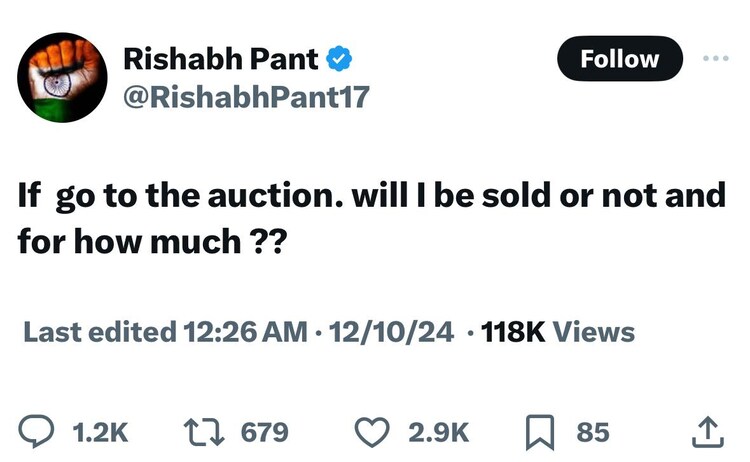Click the Rishabh Pant display name
Screen dimensions: 750x462
219,59
